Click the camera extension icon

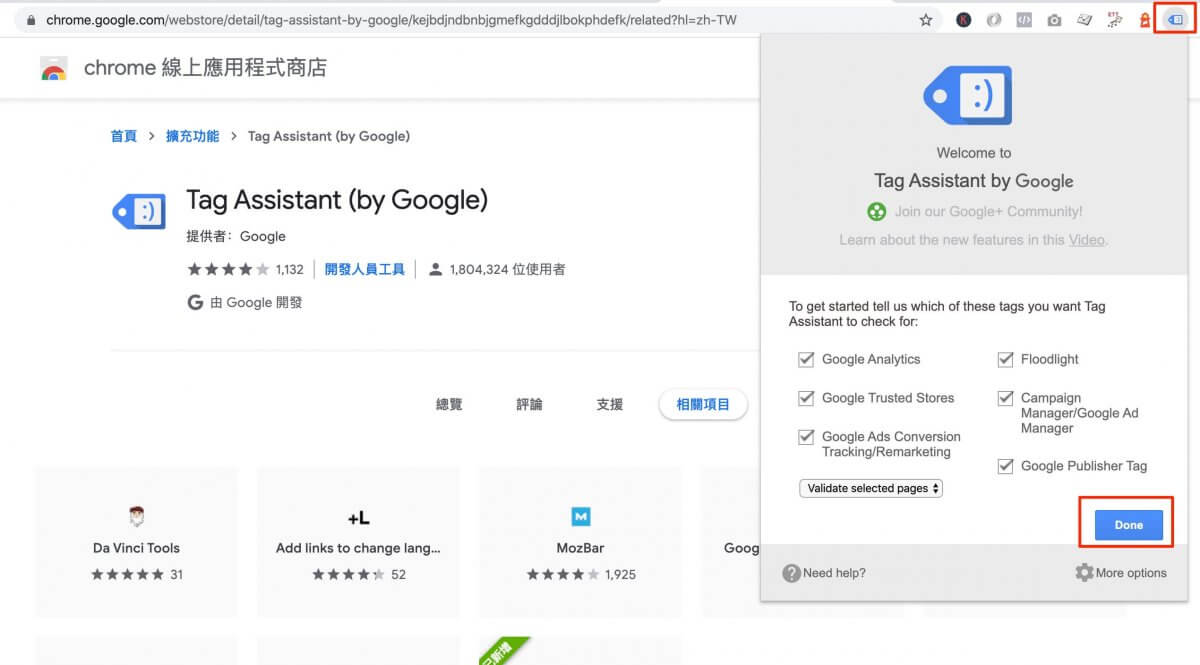[1054, 20]
